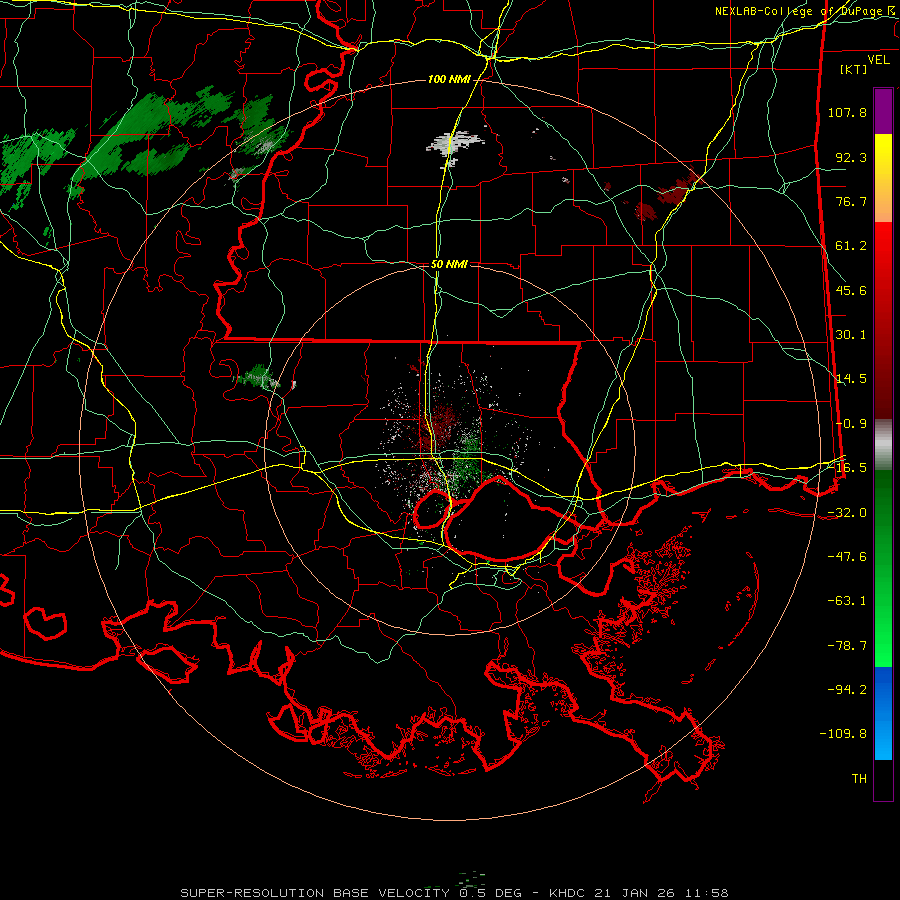This screenshot has width=900, height=900.
Task: Select the -78.7 value on velocity scale
Action: coord(847,646)
